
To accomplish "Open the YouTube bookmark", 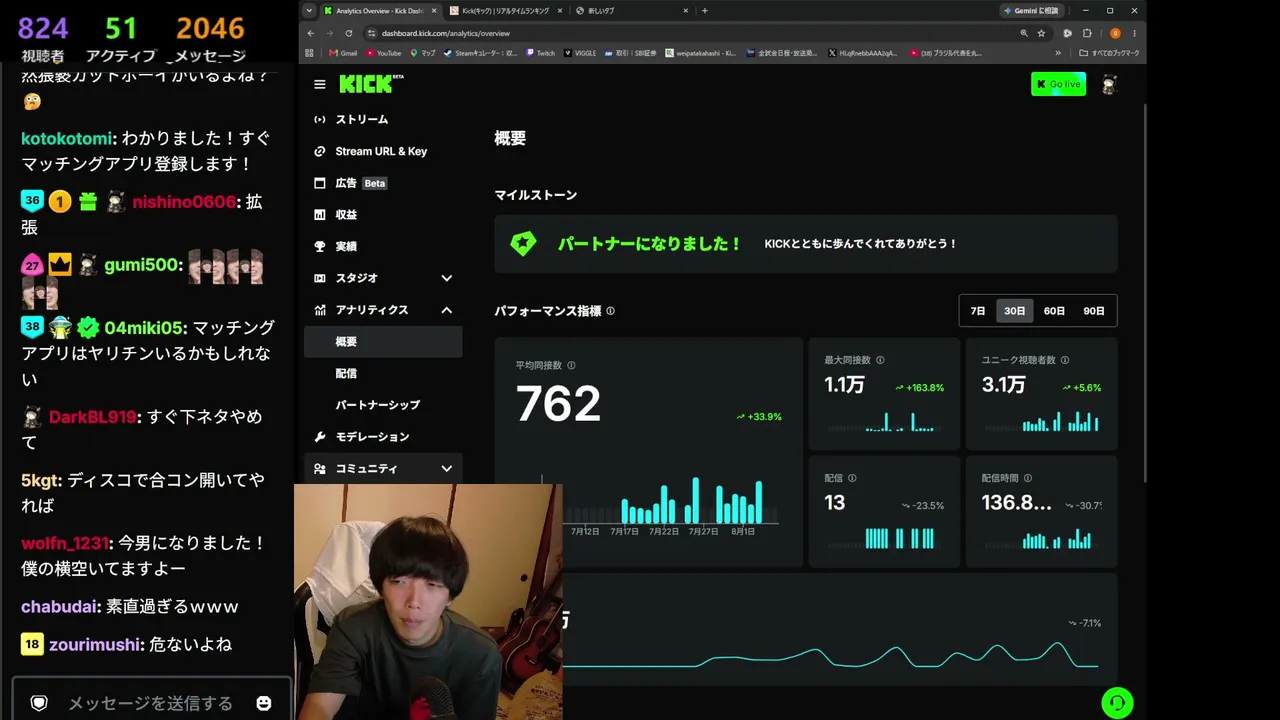I will pyautogui.click(x=384, y=53).
